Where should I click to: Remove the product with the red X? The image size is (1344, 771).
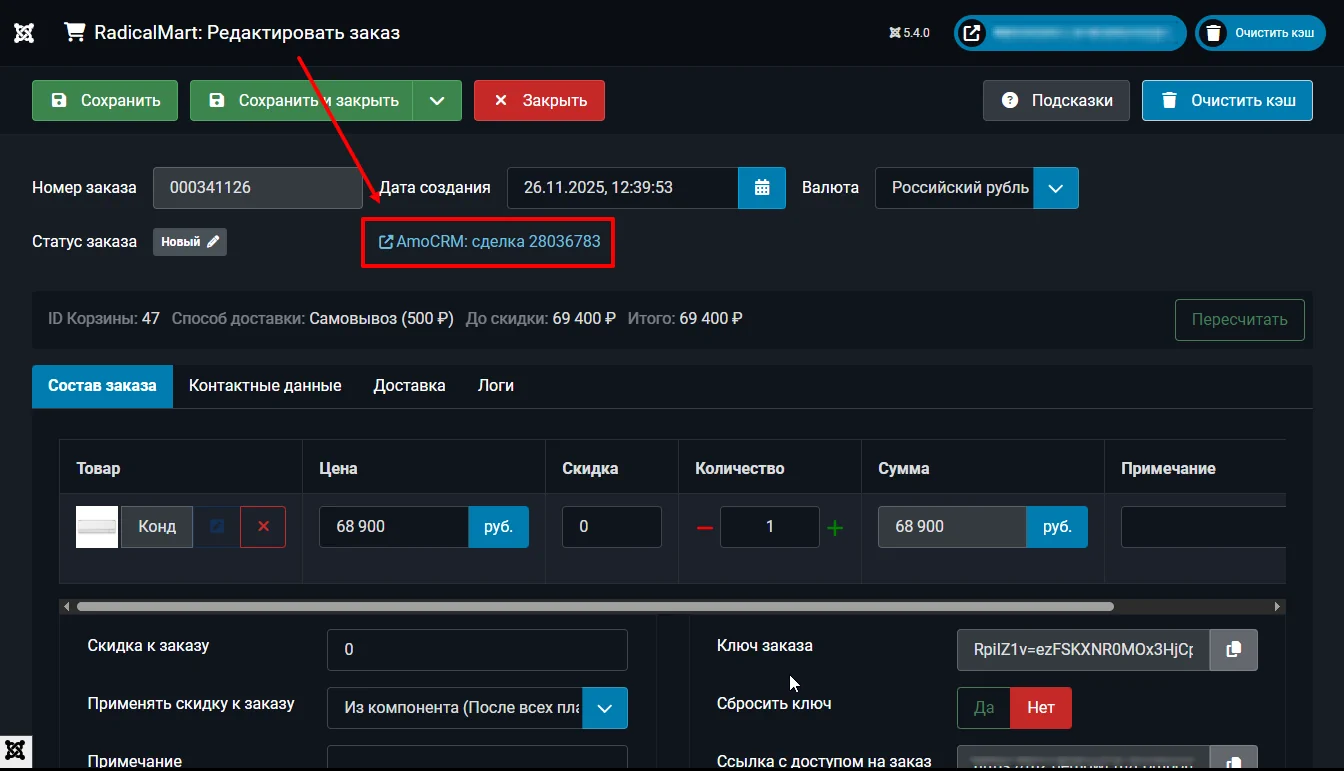263,527
